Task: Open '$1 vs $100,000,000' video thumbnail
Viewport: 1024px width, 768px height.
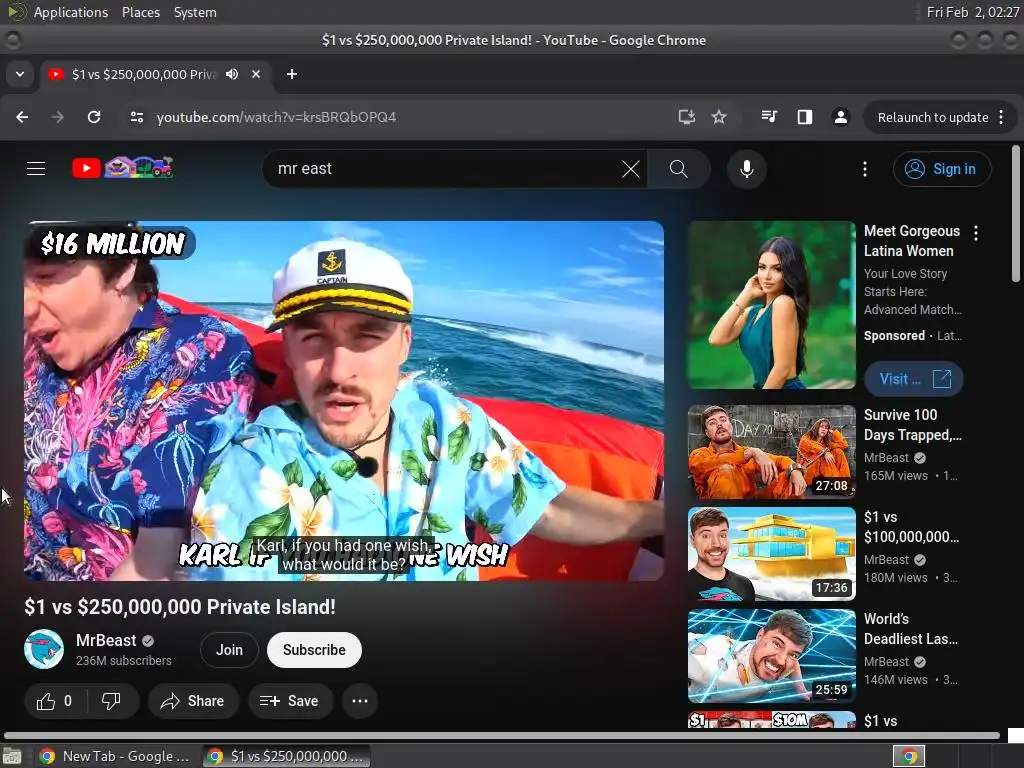Action: click(771, 554)
